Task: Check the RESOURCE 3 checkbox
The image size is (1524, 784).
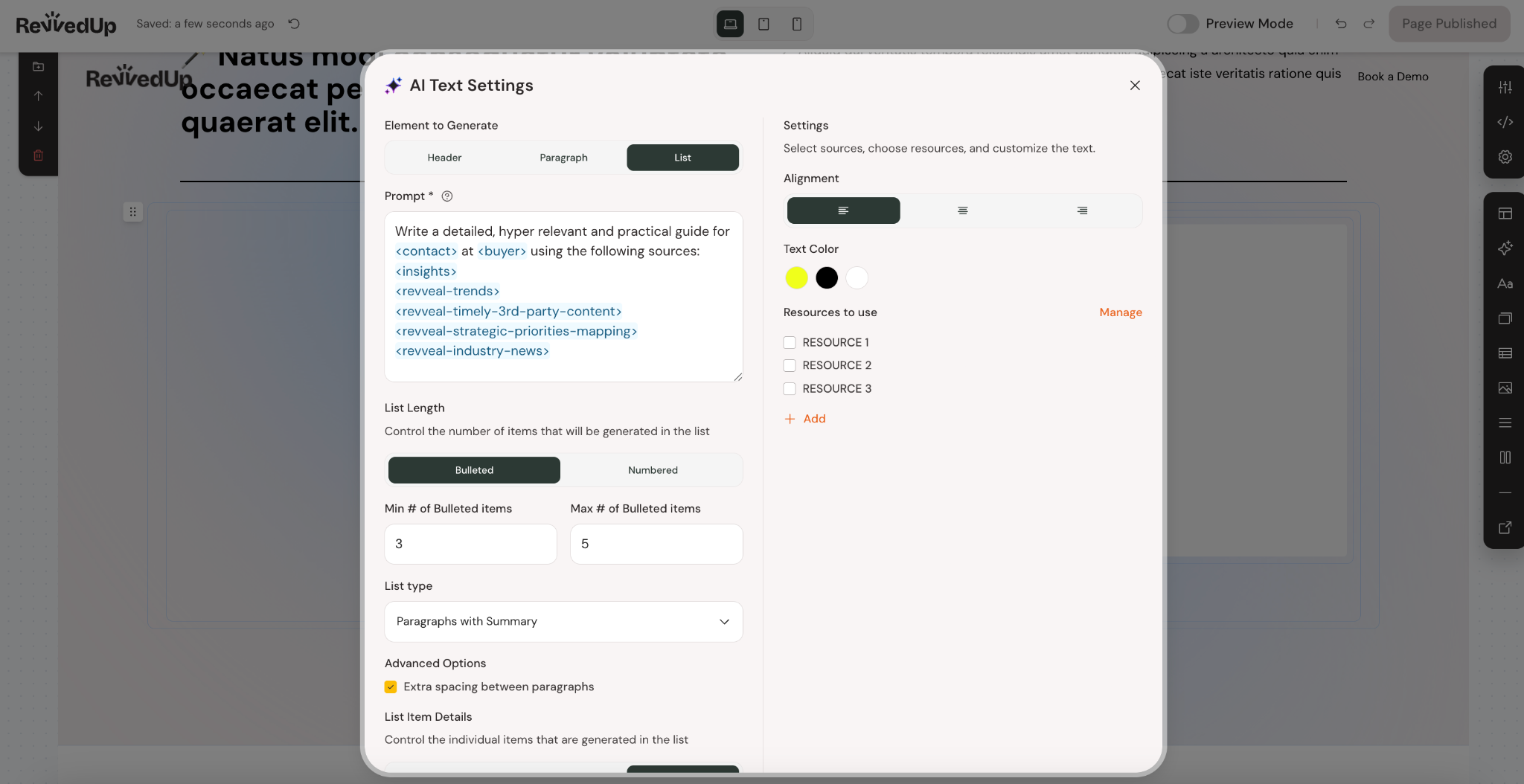Action: coord(790,389)
